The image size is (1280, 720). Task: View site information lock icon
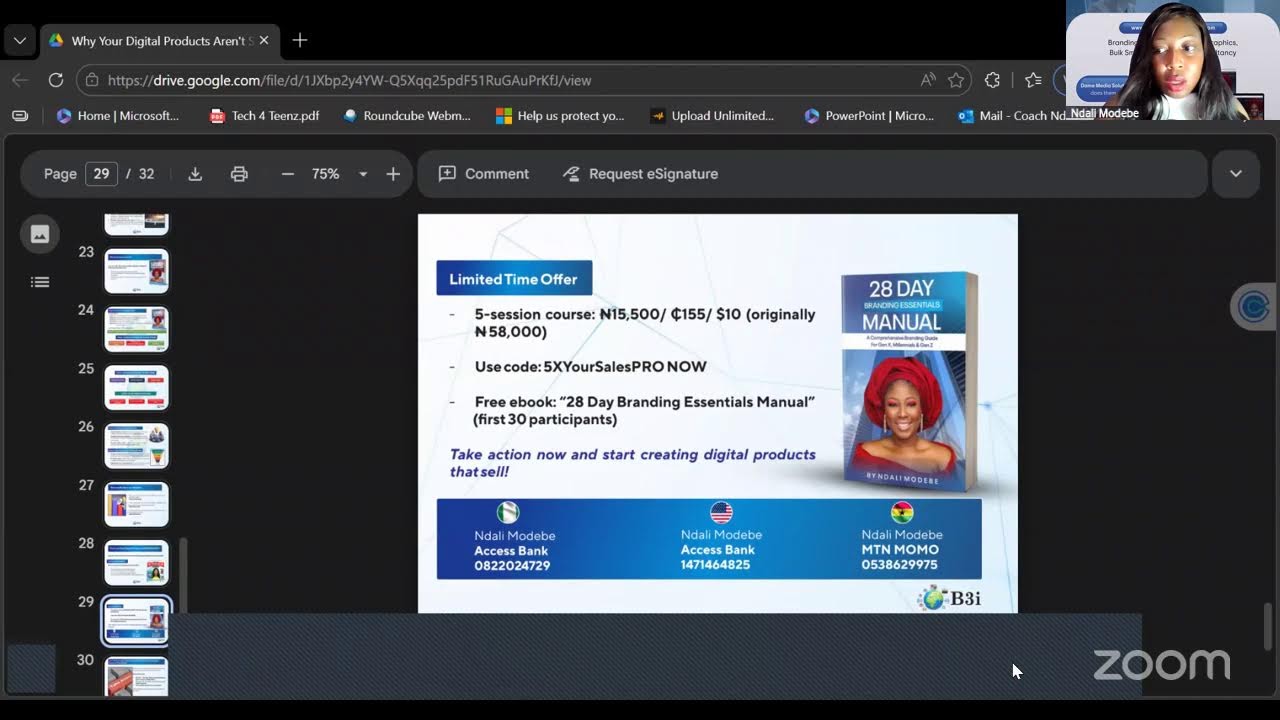pyautogui.click(x=93, y=80)
